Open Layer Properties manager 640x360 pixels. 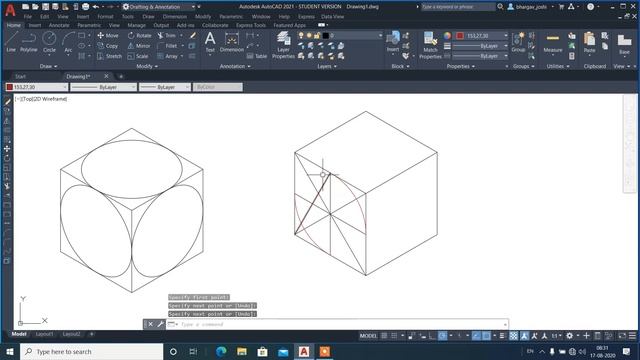tap(283, 45)
